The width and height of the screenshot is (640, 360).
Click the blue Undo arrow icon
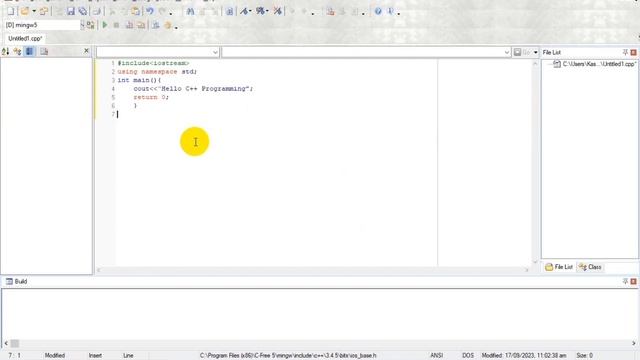click(150, 11)
